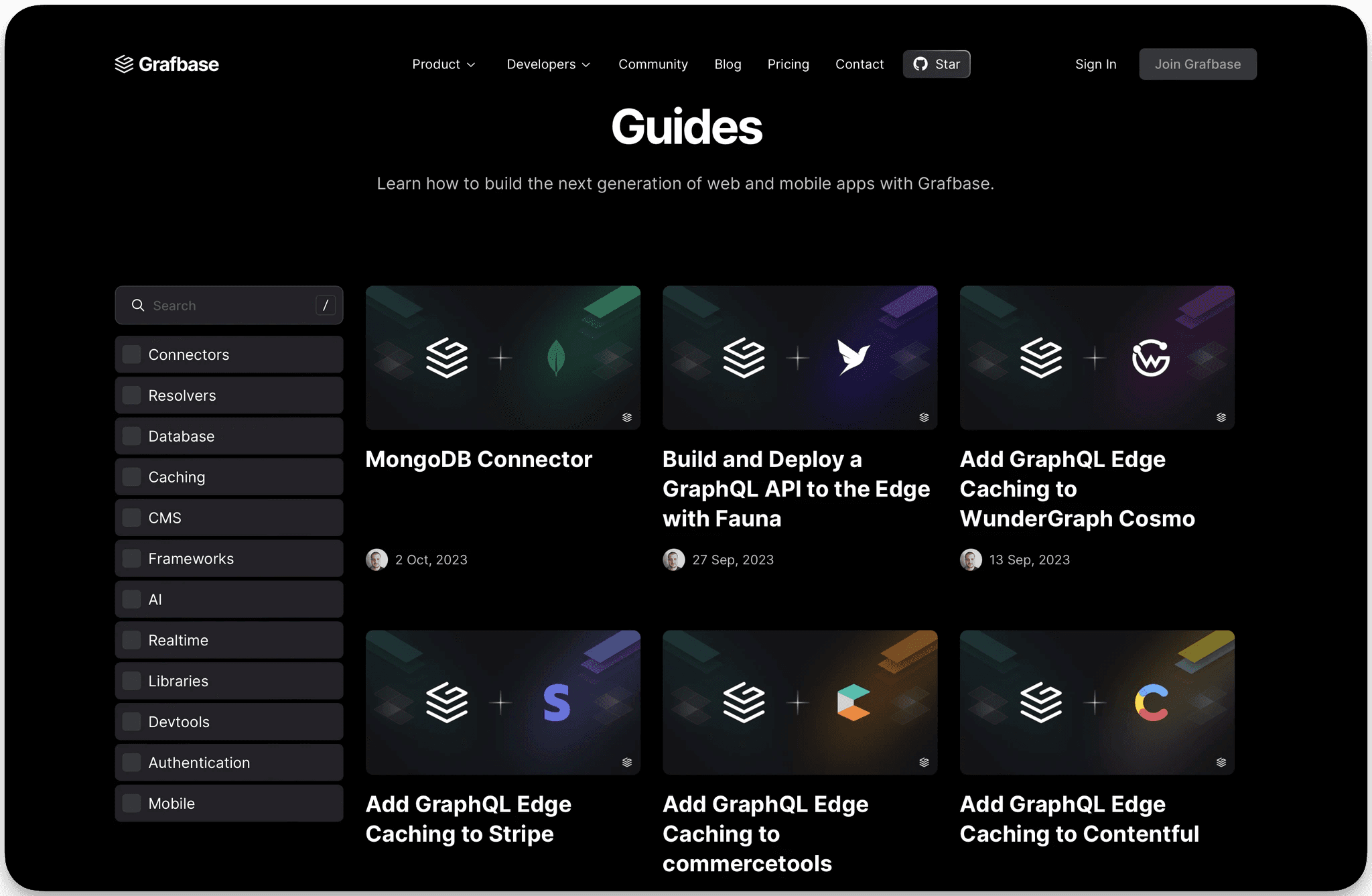Open the commercetools edge caching guide title

click(766, 834)
